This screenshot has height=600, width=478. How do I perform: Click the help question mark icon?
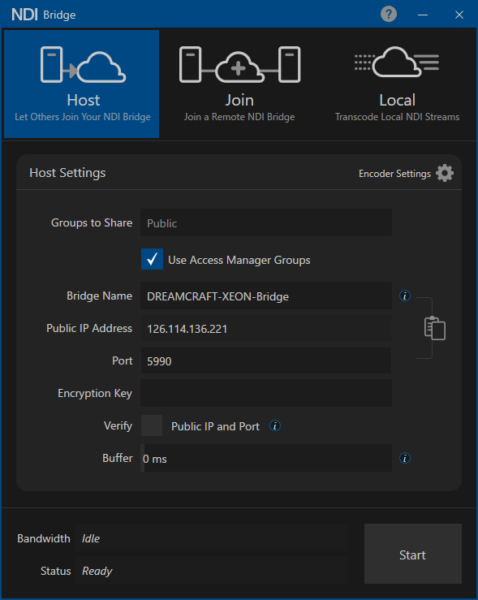[388, 15]
